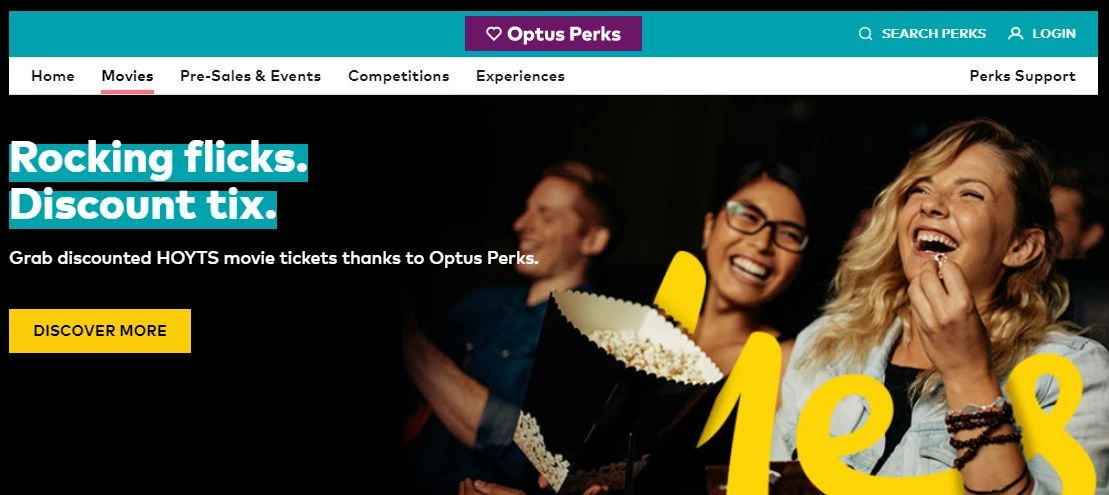This screenshot has width=1109, height=495.
Task: Go to the Home menu item
Action: (x=52, y=76)
